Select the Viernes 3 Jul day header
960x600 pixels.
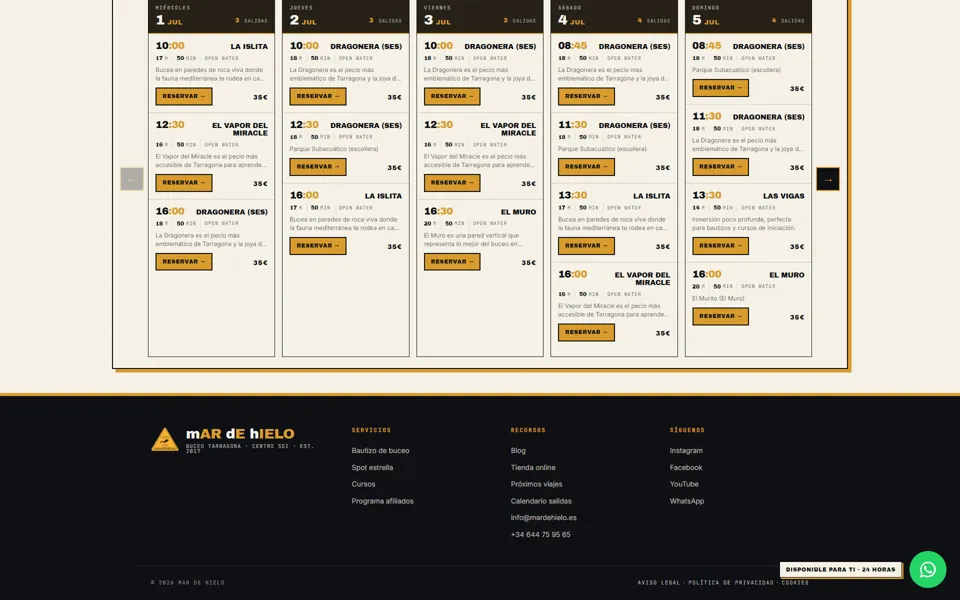click(479, 16)
